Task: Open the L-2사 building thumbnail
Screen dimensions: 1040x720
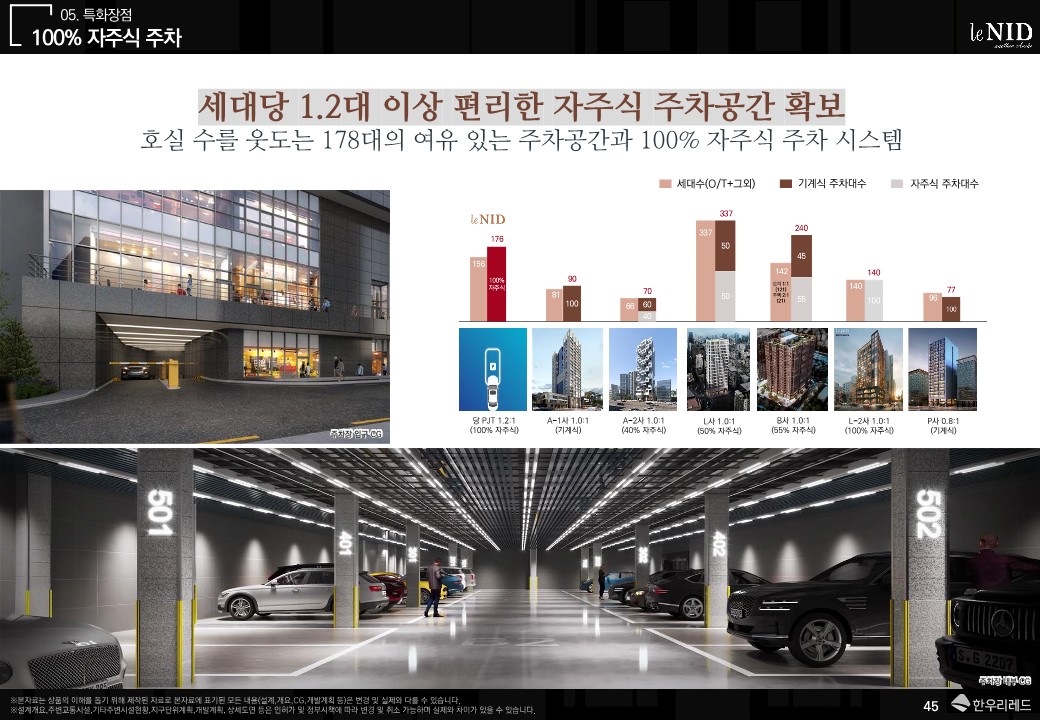Action: click(867, 369)
